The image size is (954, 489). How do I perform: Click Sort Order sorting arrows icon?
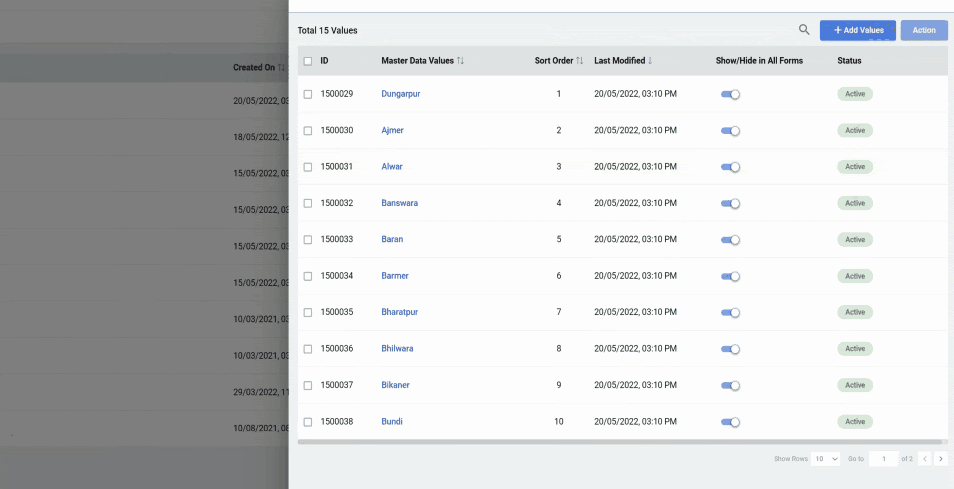point(580,61)
